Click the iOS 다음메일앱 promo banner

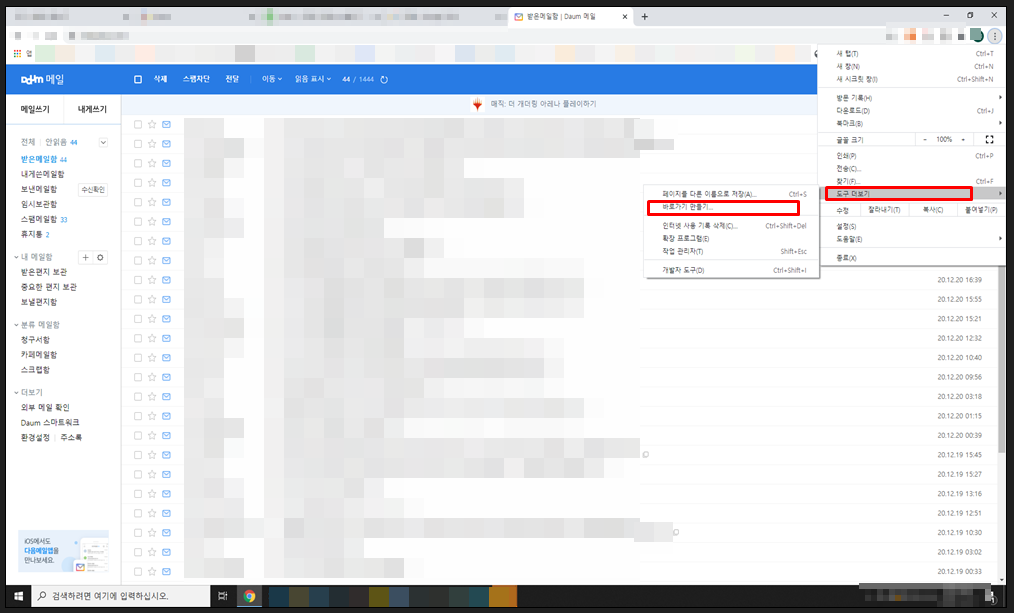[x=63, y=551]
